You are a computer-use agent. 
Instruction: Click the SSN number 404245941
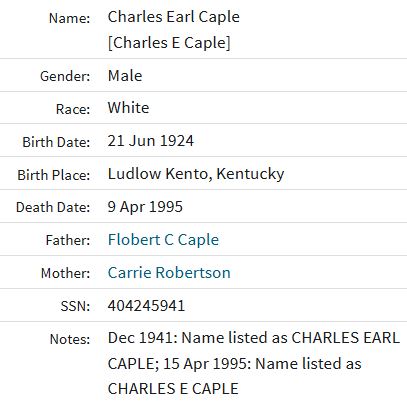coord(146,306)
